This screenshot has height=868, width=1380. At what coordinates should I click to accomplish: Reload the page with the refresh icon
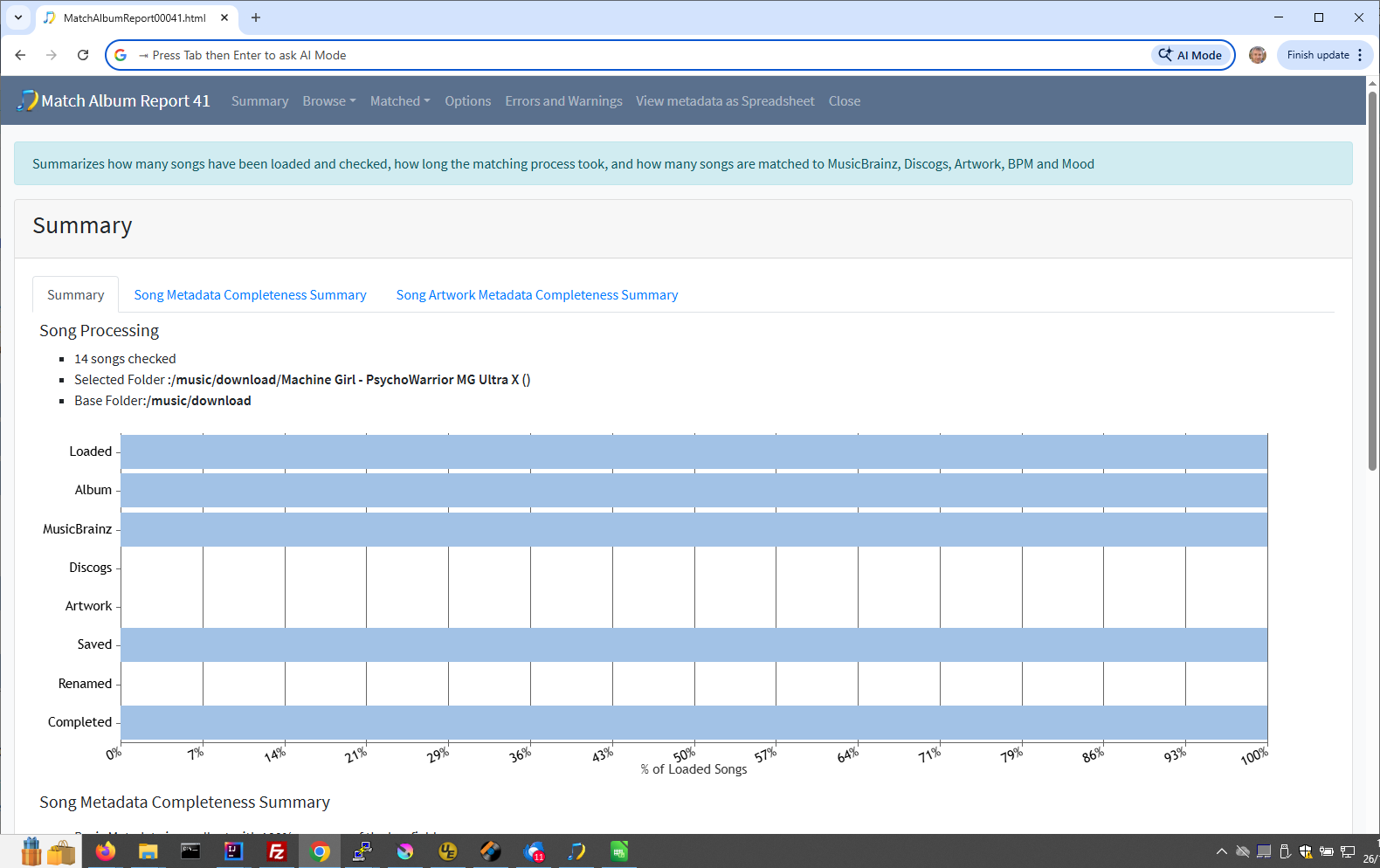[83, 55]
